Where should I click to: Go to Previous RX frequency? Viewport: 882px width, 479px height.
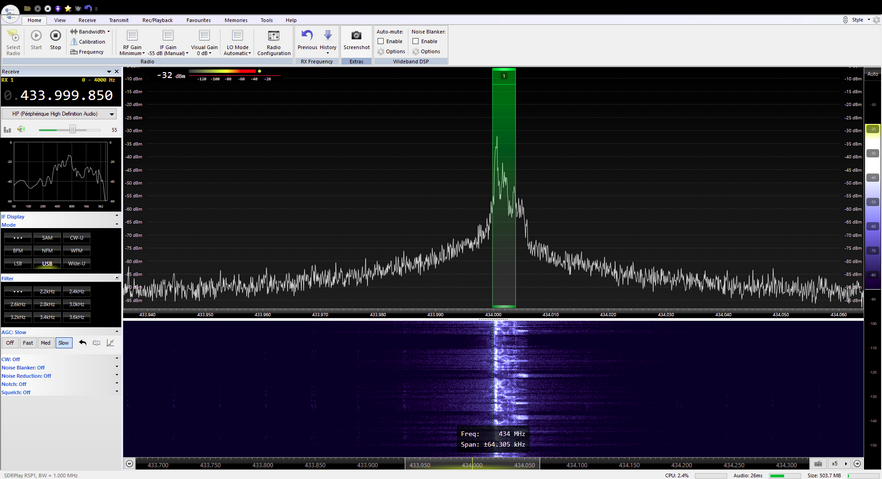pyautogui.click(x=307, y=40)
